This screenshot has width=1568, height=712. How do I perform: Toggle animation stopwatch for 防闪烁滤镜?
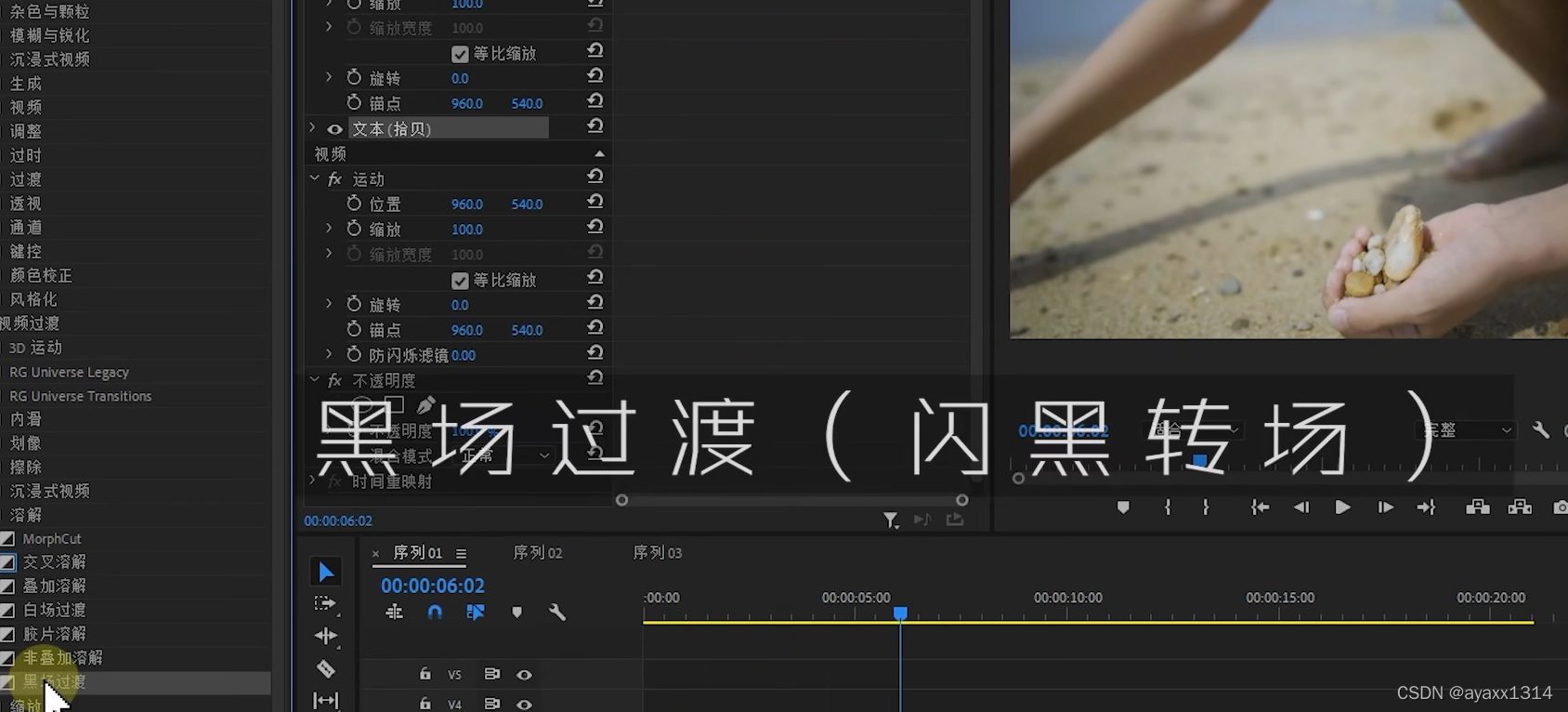click(354, 354)
